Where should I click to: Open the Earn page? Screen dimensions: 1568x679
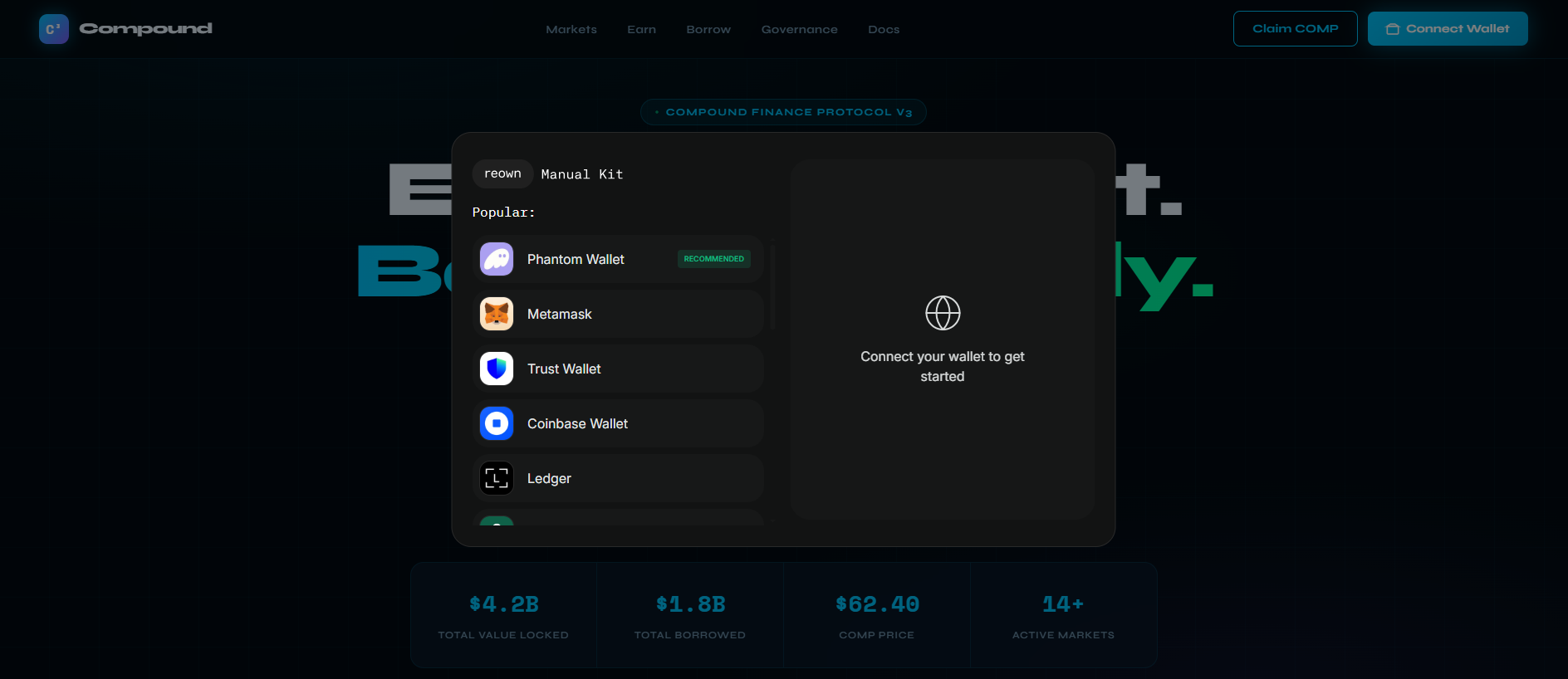coord(641,29)
